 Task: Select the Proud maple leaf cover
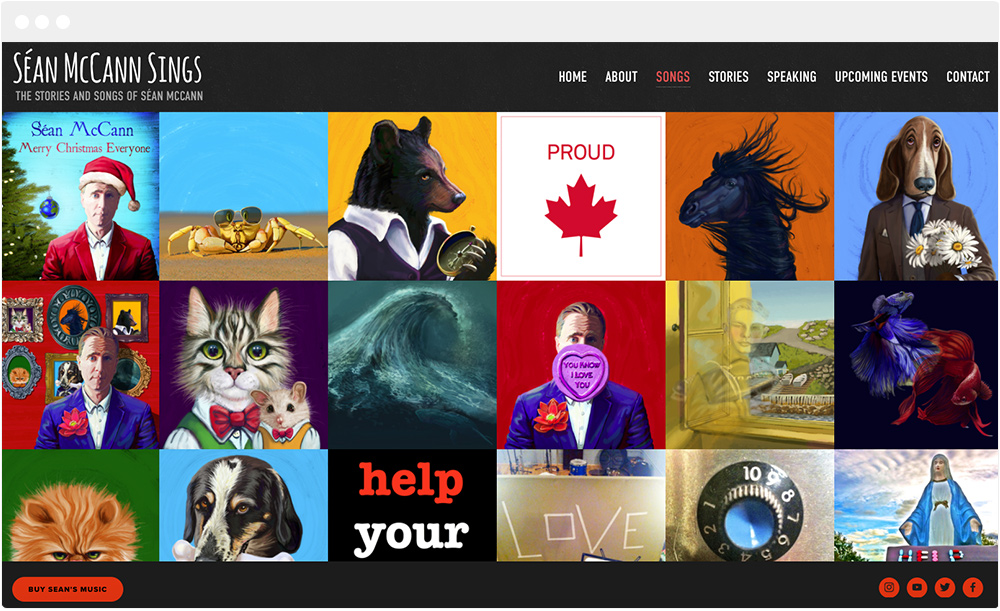(x=581, y=196)
